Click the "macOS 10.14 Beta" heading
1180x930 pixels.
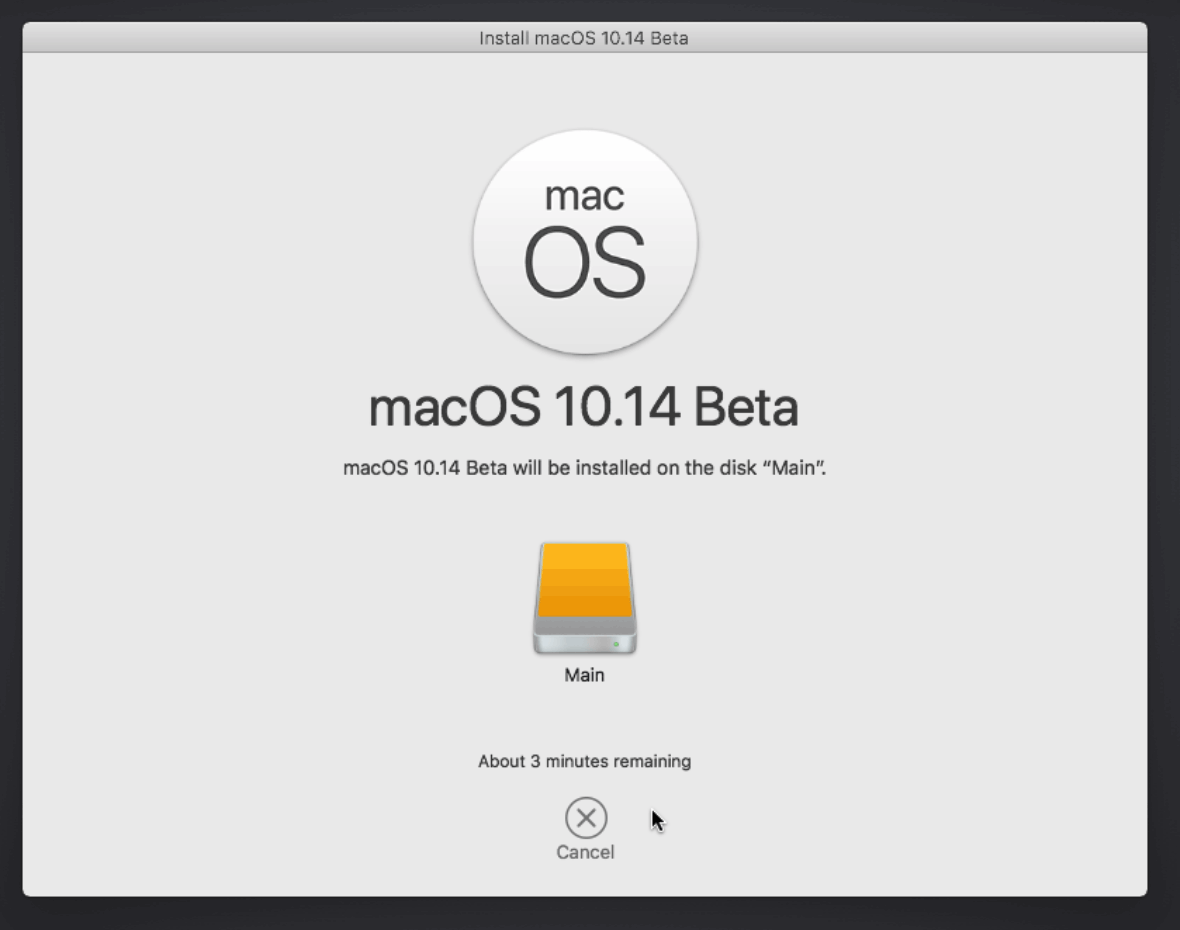coord(584,407)
